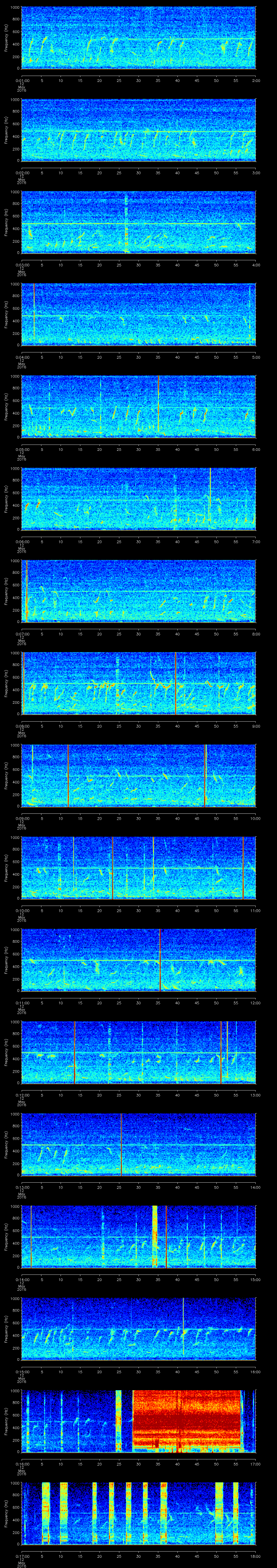
Task: Click the large red noise block in 0:16:00 panel
Action: coord(187,1421)
